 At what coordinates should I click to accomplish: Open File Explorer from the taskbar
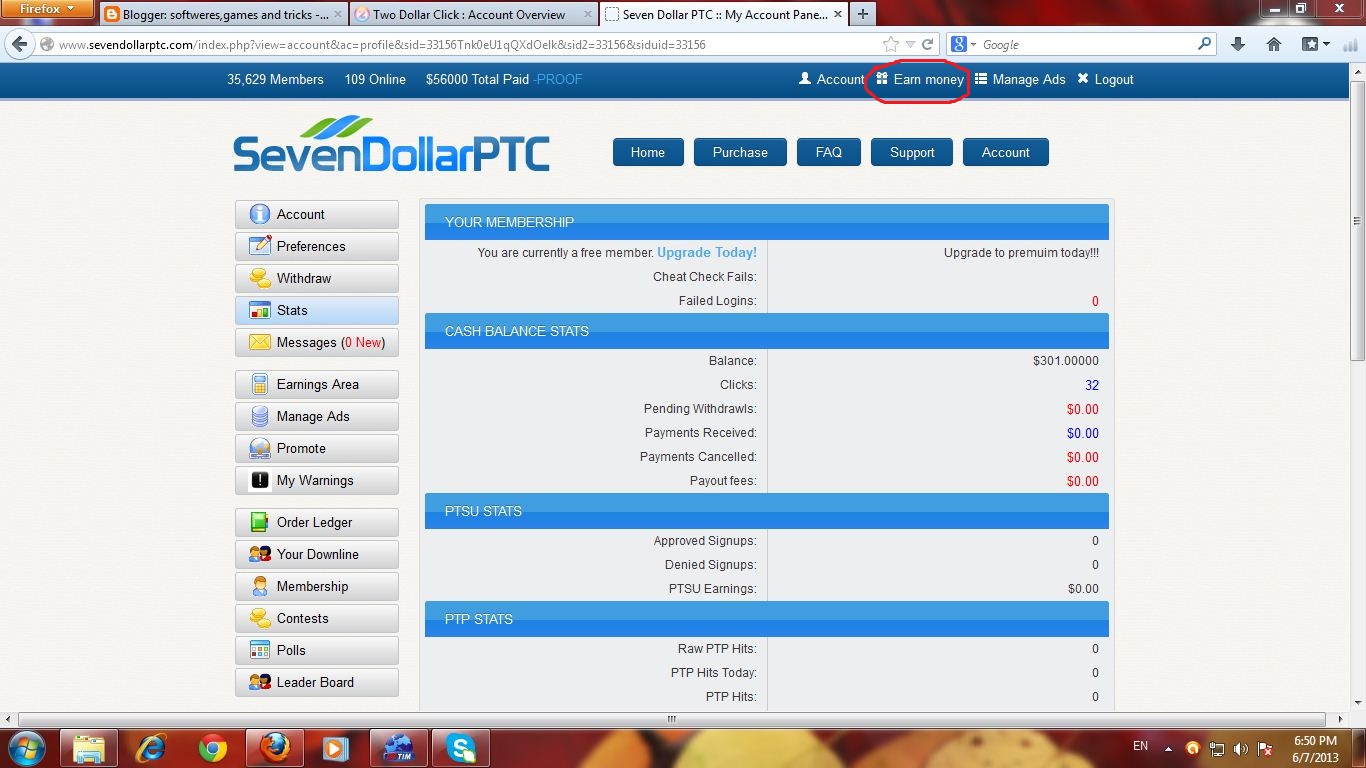89,748
